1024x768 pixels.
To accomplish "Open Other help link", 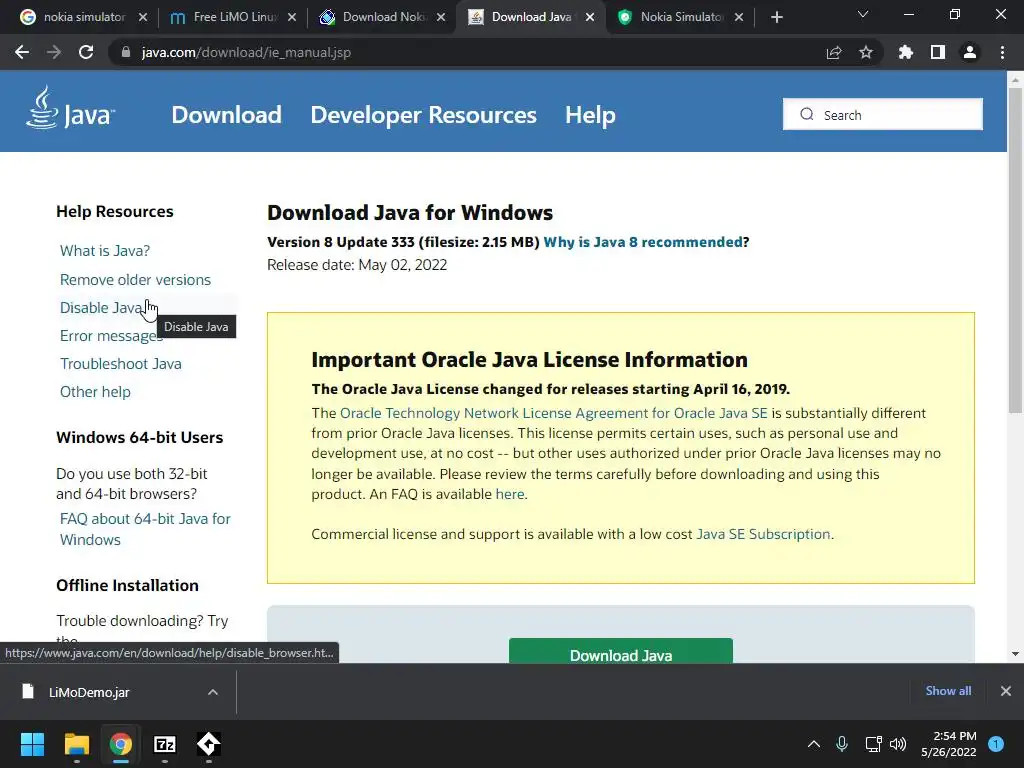I will pos(95,392).
